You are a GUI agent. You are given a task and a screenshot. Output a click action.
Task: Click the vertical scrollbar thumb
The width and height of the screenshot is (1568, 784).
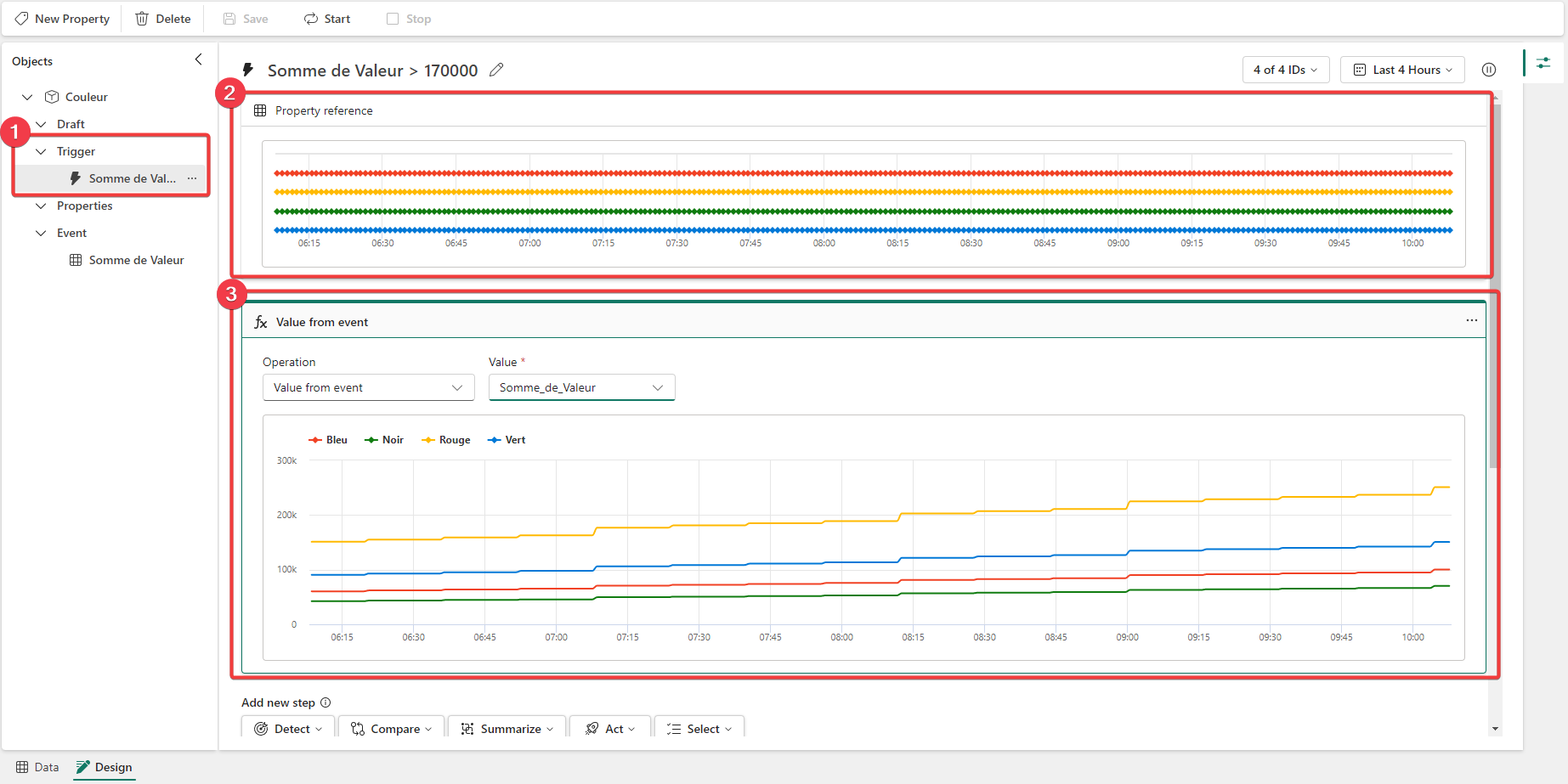point(1494,285)
